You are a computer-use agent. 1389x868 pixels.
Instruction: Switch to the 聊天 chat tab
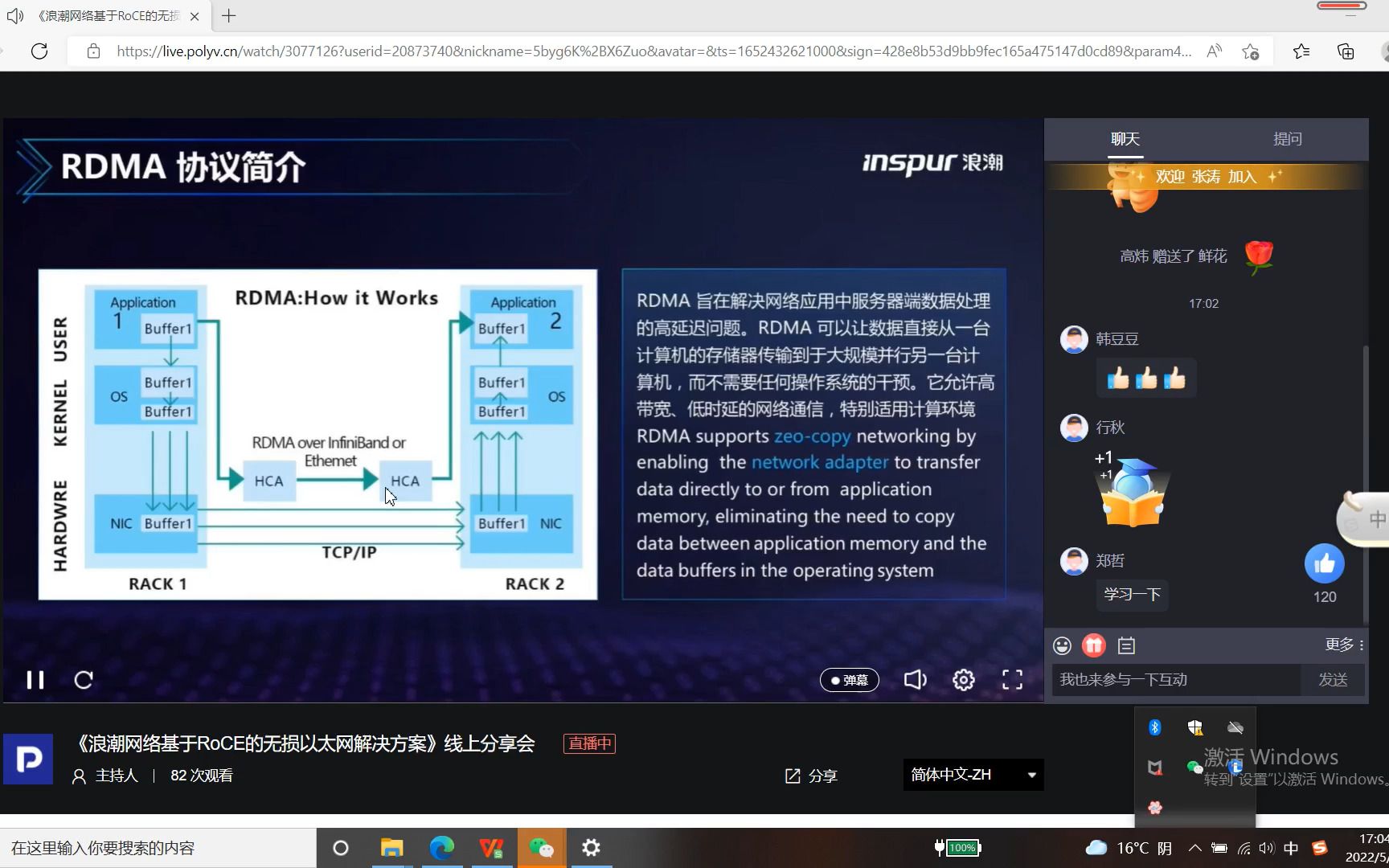1125,139
